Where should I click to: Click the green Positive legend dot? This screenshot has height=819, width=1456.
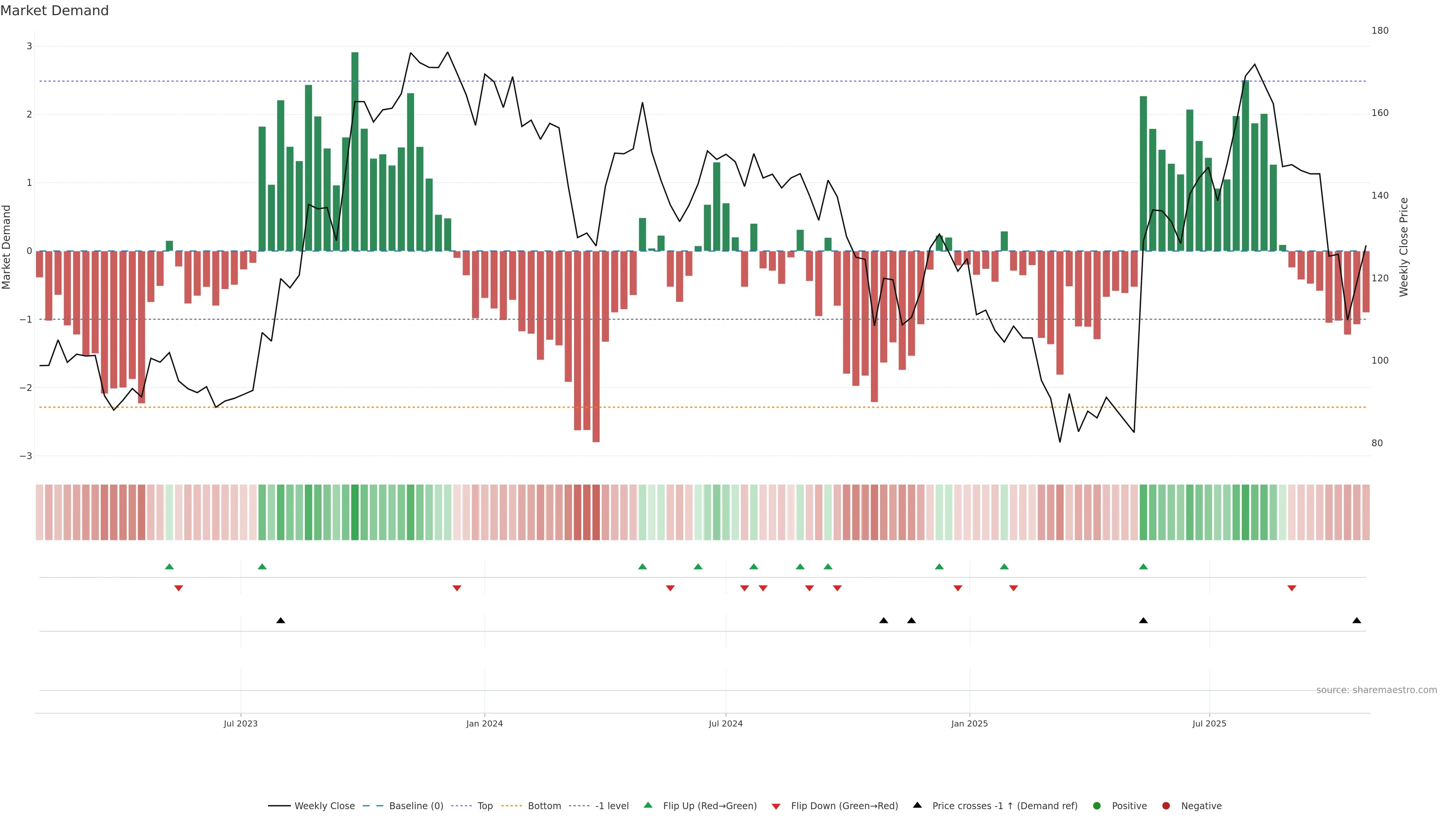coord(1097,805)
